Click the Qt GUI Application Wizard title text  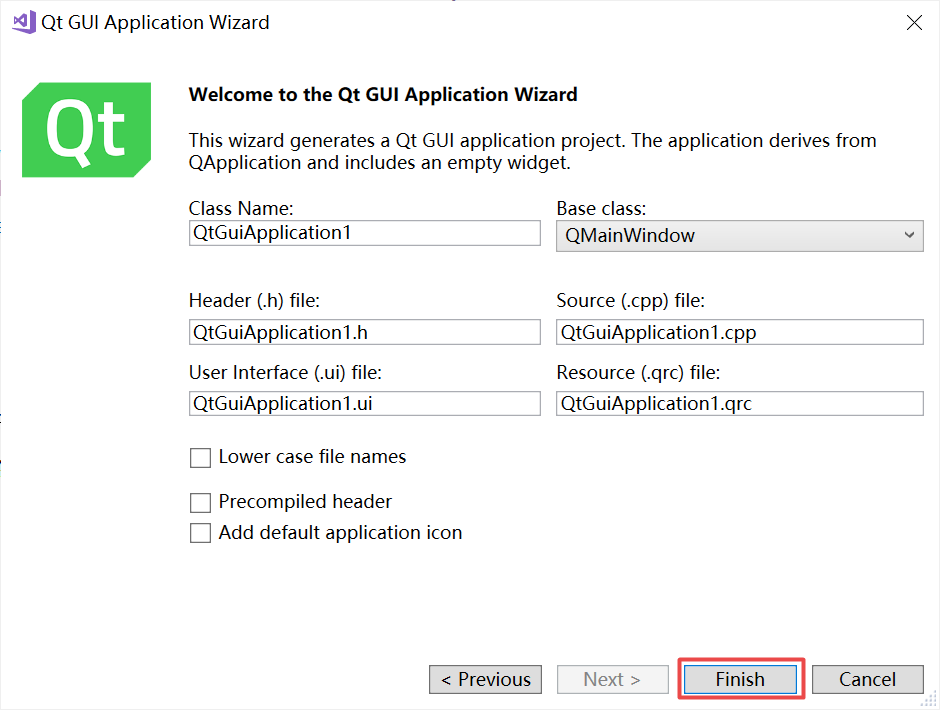pos(155,23)
